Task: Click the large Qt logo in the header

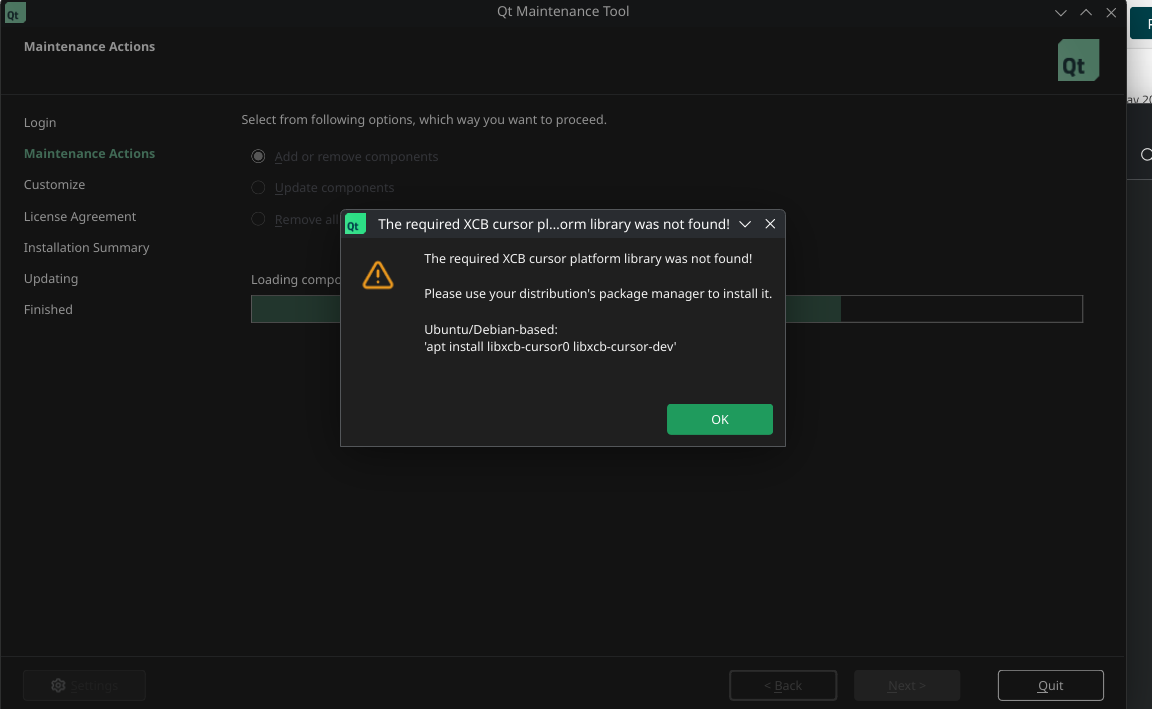Action: [1077, 60]
